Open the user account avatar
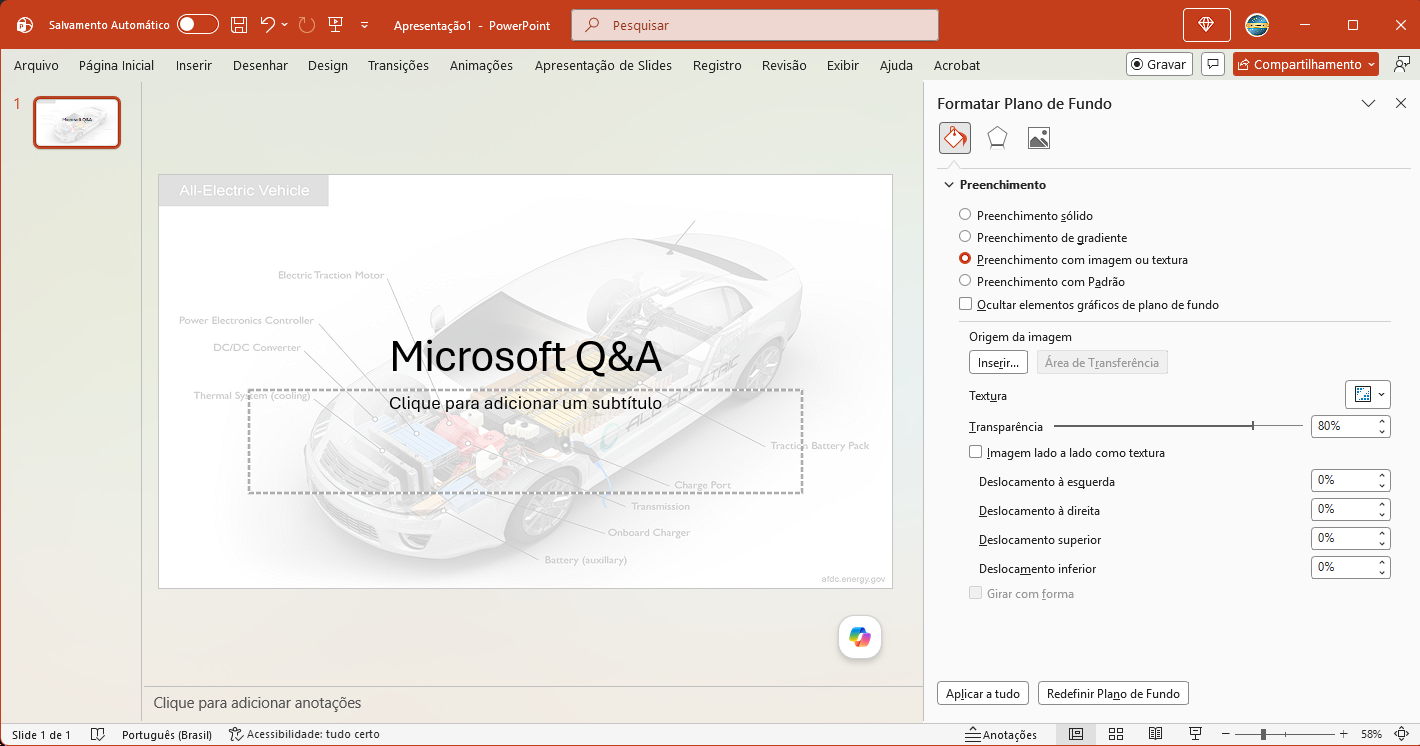The height and width of the screenshot is (746, 1420). (1257, 25)
